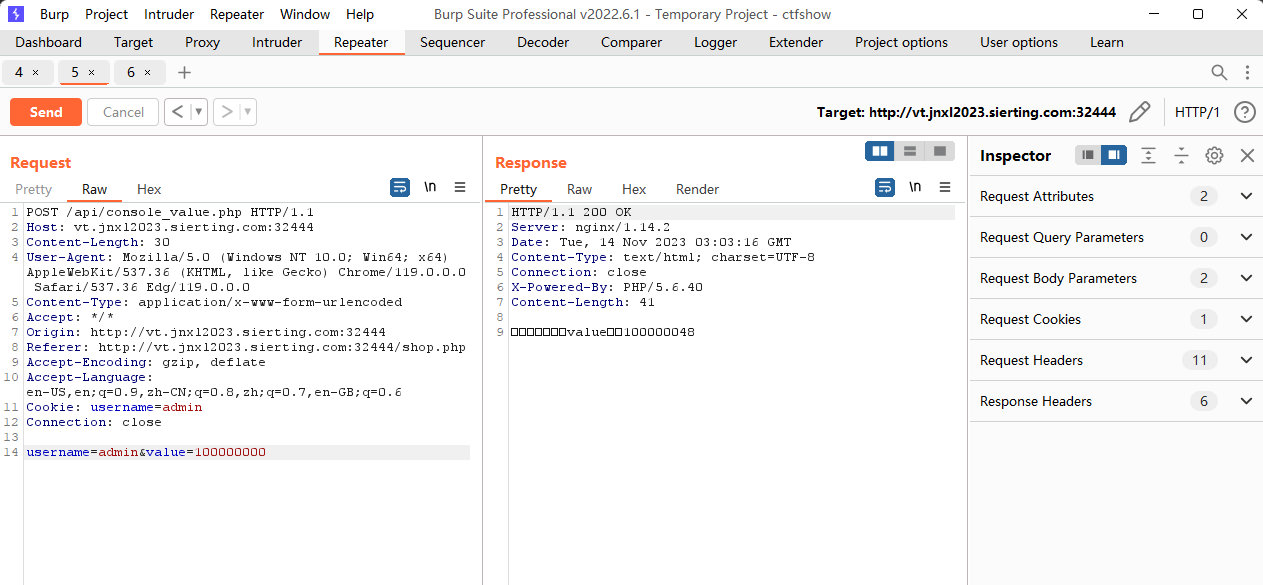Dock Inspector panel to the left side
This screenshot has width=1263, height=585.
pyautogui.click(x=1088, y=155)
